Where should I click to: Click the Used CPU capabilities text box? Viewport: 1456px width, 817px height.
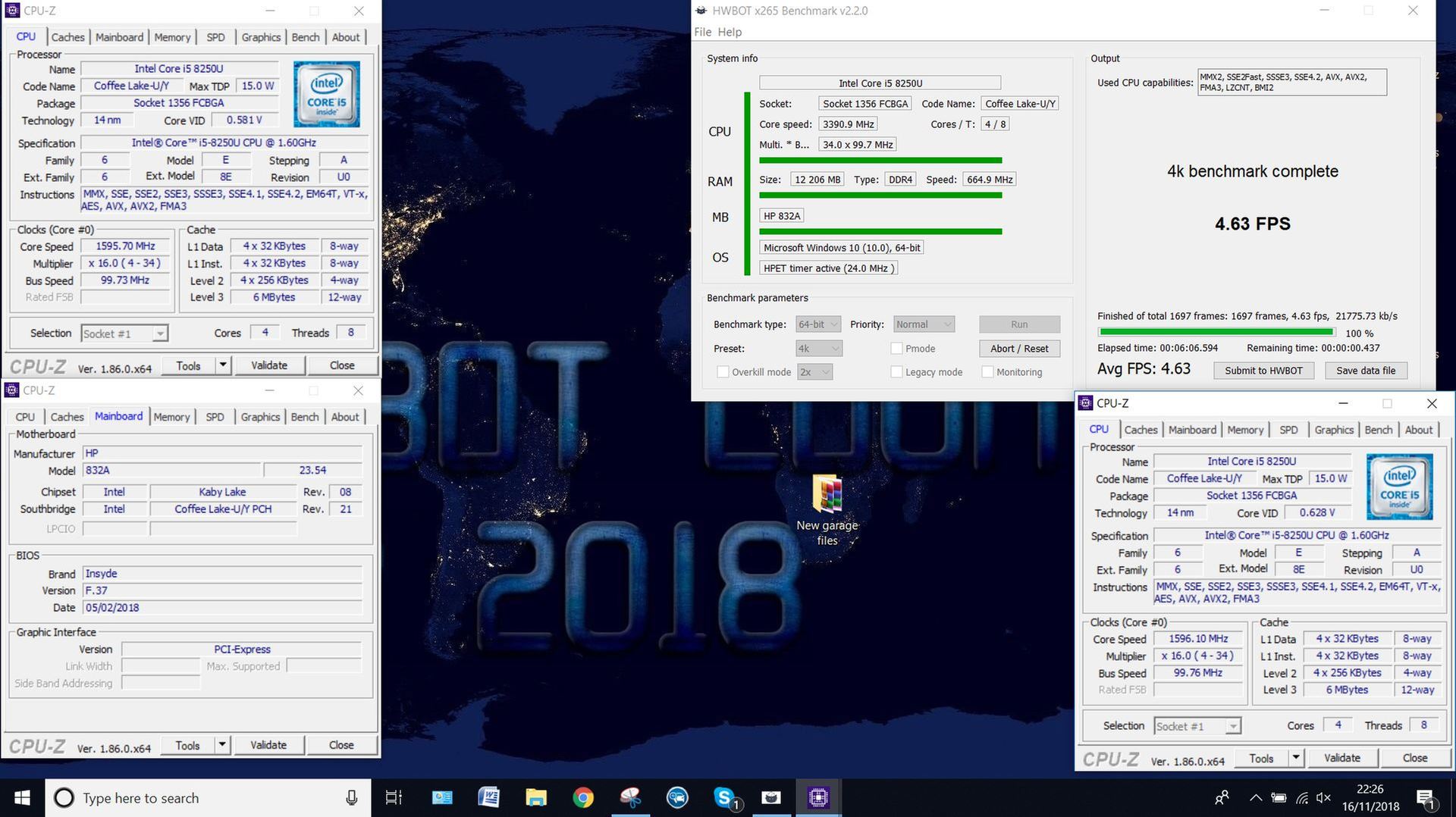coord(1292,82)
